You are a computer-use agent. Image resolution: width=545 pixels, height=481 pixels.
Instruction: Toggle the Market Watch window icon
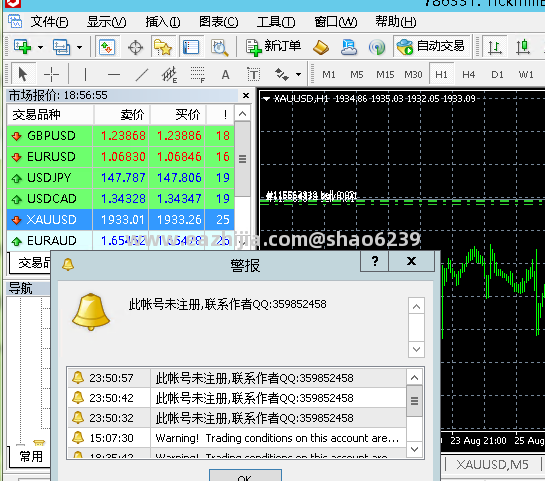click(107, 47)
